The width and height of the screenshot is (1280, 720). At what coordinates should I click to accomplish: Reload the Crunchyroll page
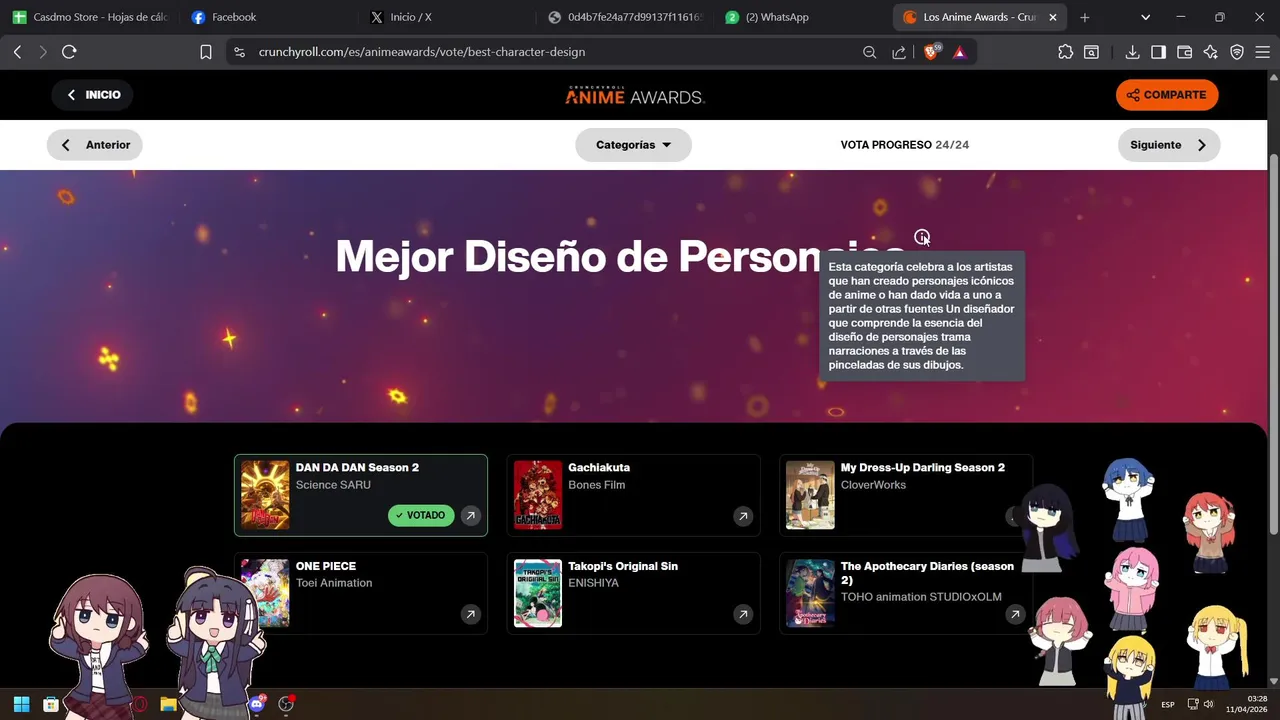(69, 52)
